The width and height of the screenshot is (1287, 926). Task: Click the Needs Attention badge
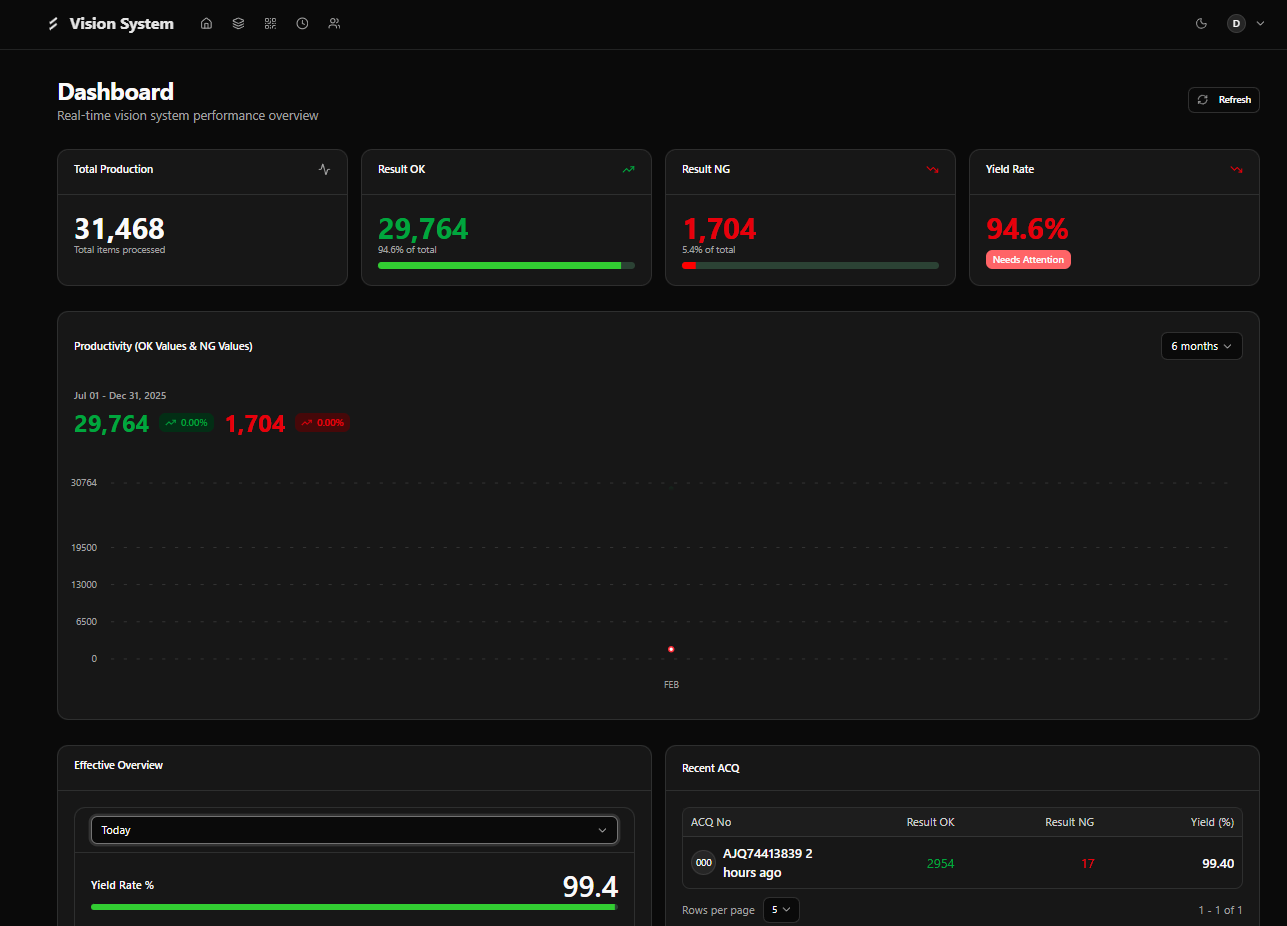click(x=1028, y=260)
